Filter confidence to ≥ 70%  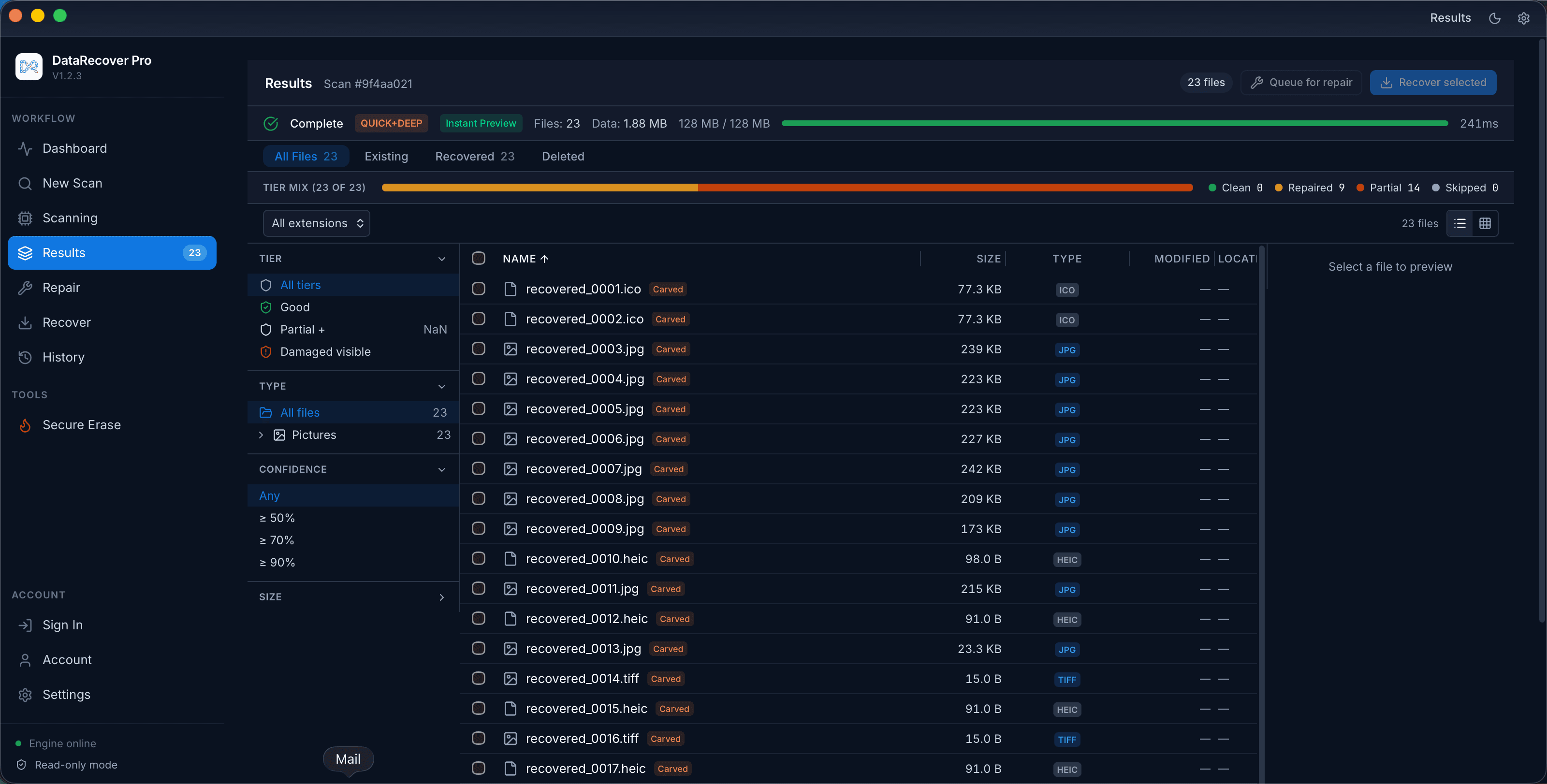pyautogui.click(x=353, y=540)
